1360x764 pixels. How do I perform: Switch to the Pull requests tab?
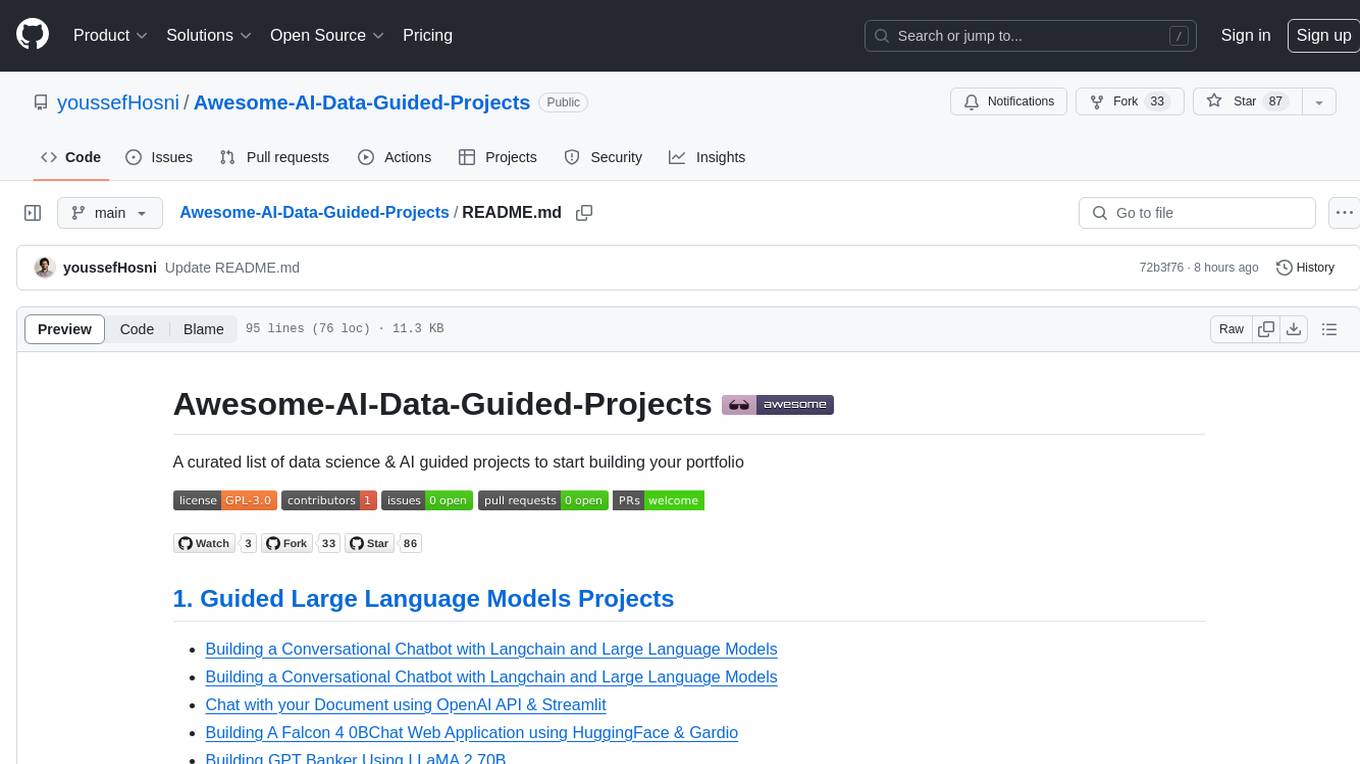[274, 157]
